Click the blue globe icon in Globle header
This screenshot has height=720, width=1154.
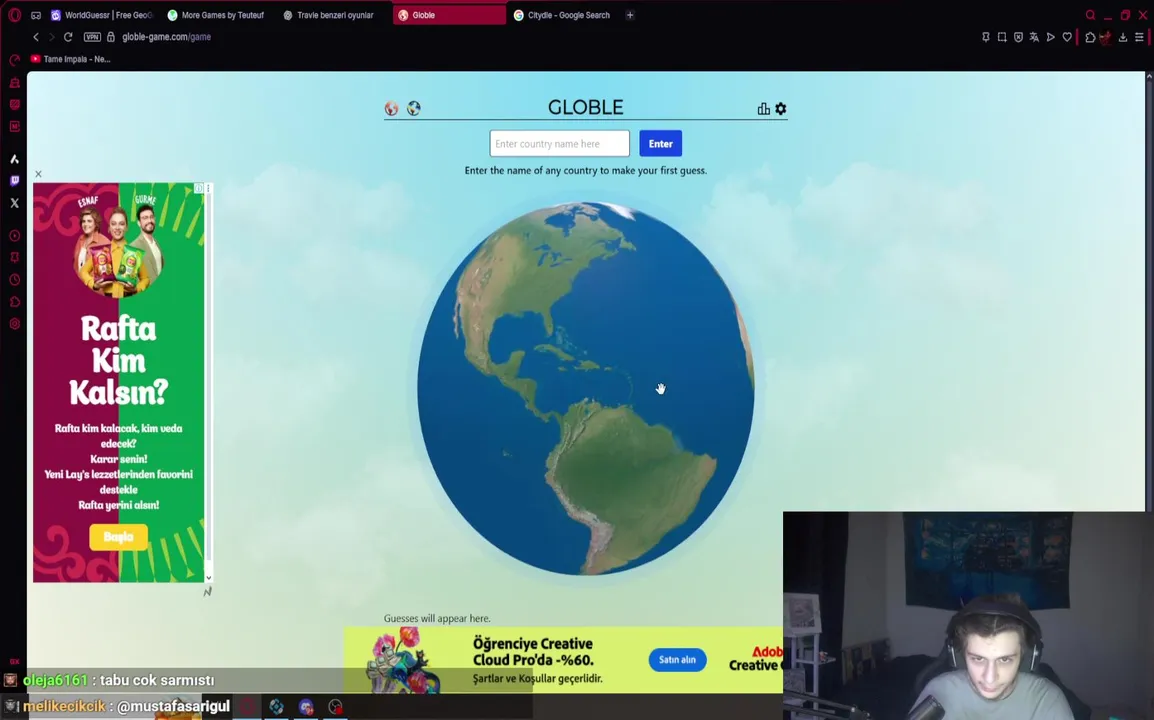pyautogui.click(x=414, y=109)
